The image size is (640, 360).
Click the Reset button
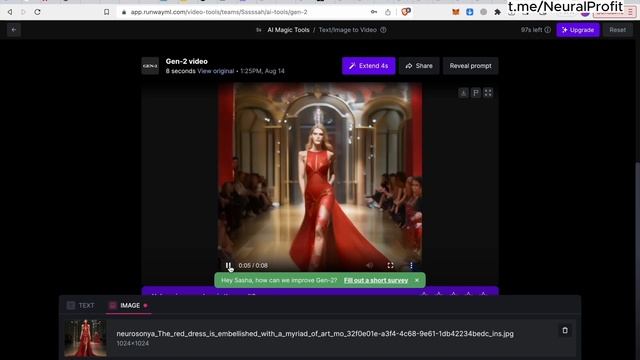617,30
